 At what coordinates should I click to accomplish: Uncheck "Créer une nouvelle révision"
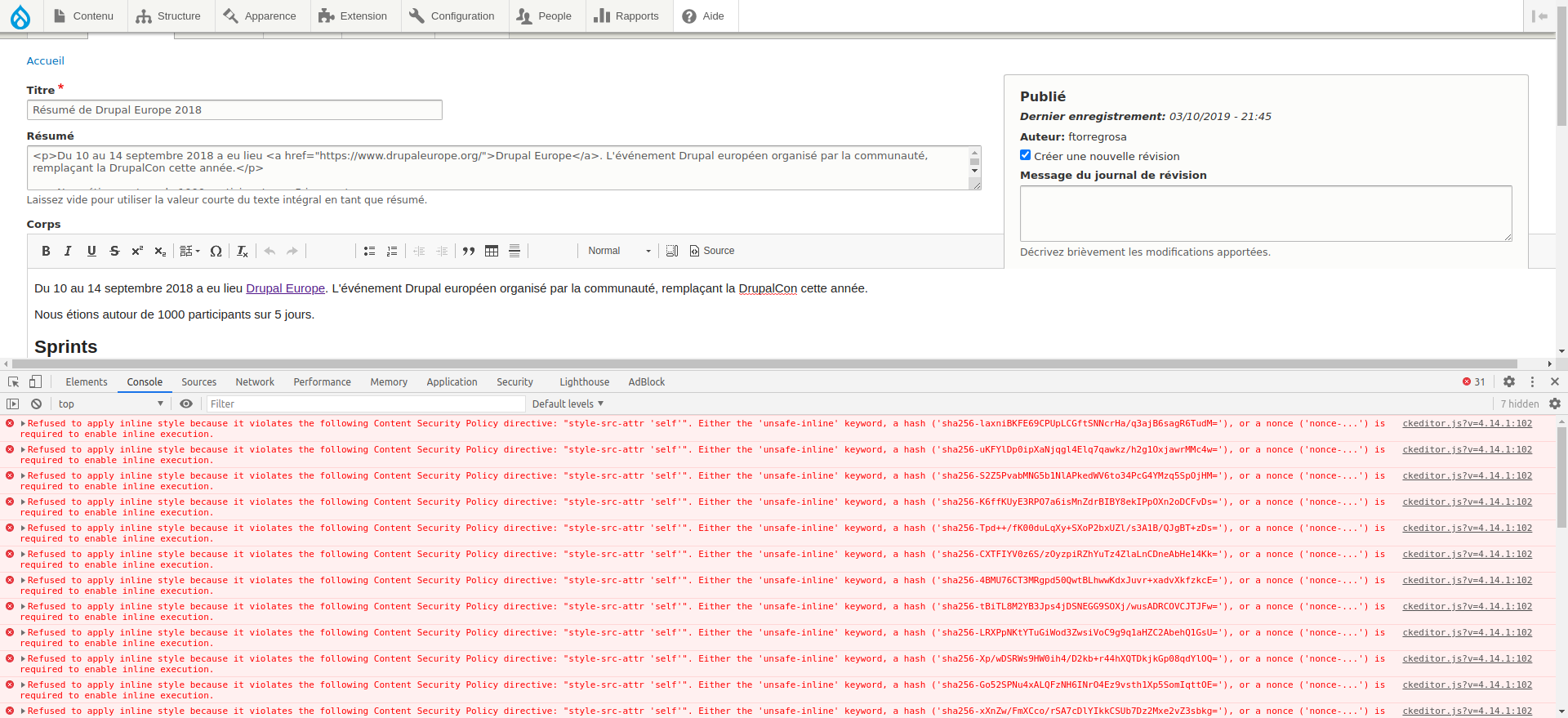coord(1025,155)
